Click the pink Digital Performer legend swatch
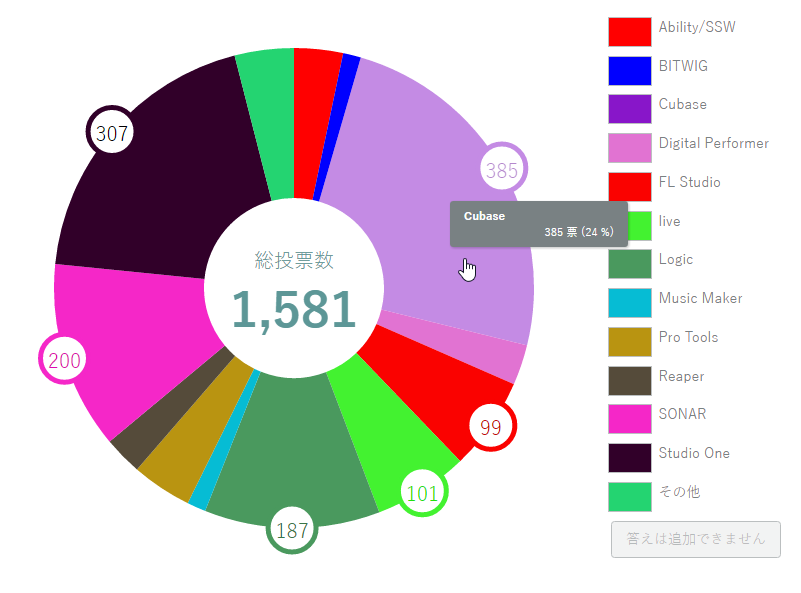The image size is (801, 593). [629, 148]
